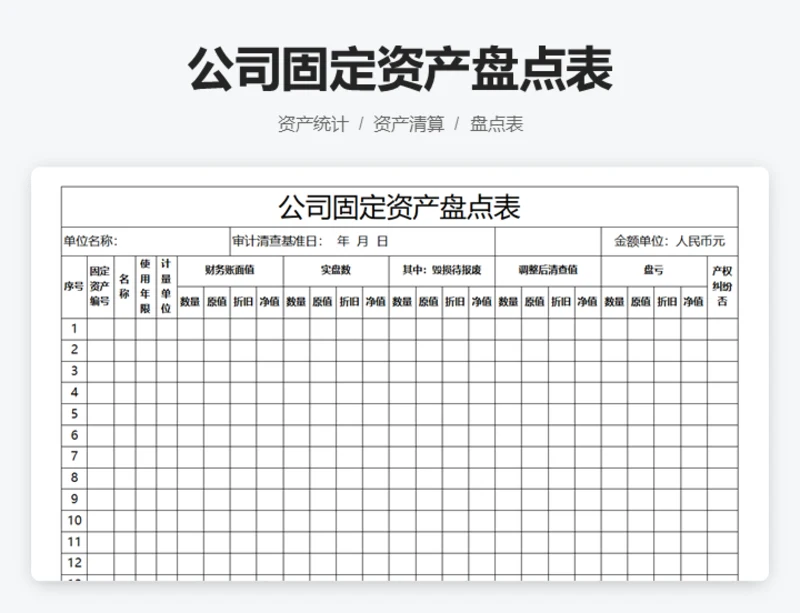Click 数量 under 财务账面值
Viewport: 800px width, 613px height.
click(x=190, y=302)
